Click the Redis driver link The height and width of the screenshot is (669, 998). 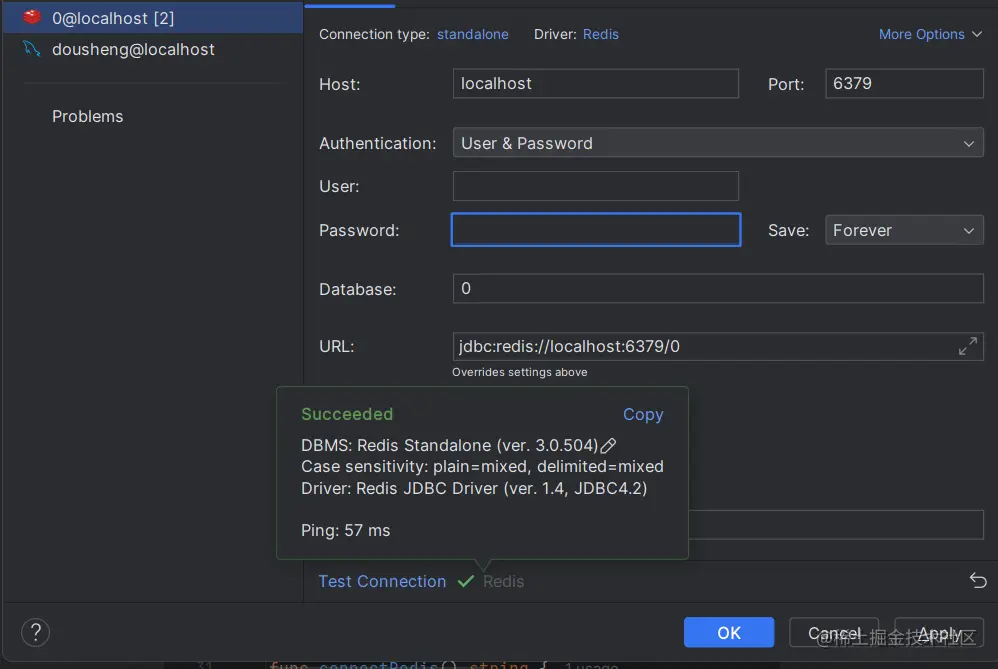coord(600,34)
